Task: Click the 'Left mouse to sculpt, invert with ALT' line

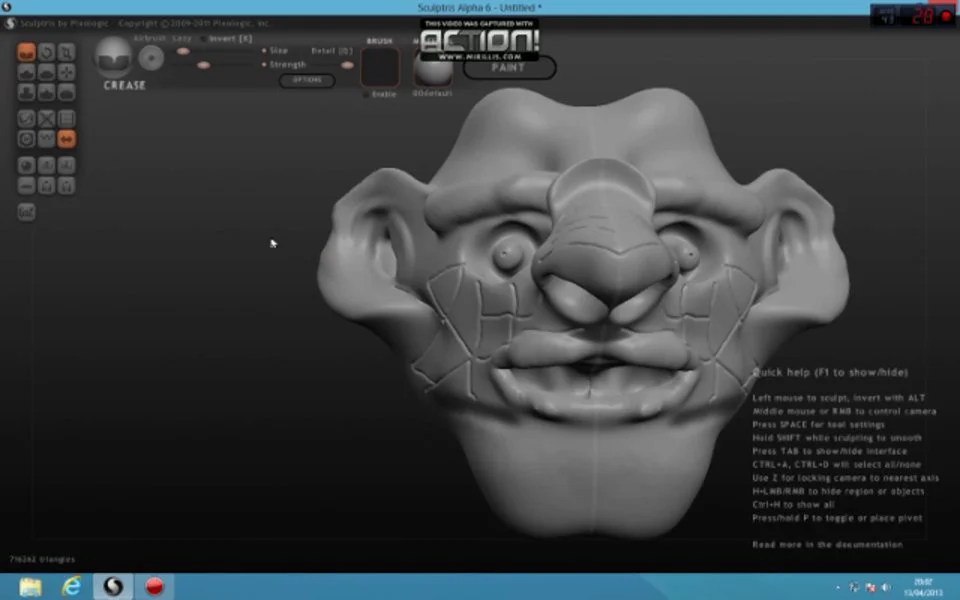Action: point(838,398)
